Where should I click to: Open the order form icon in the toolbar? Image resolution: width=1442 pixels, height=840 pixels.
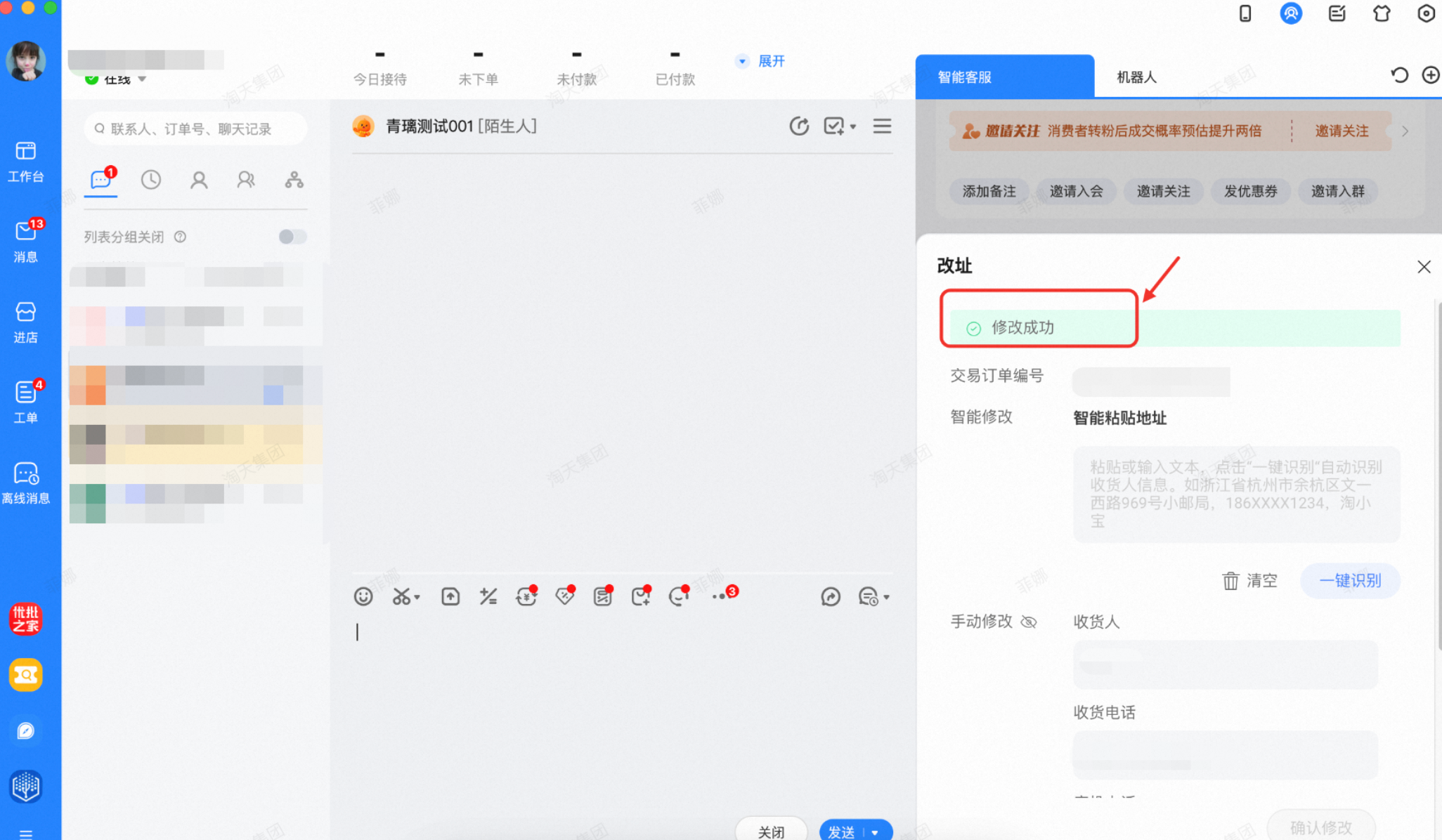tap(602, 596)
